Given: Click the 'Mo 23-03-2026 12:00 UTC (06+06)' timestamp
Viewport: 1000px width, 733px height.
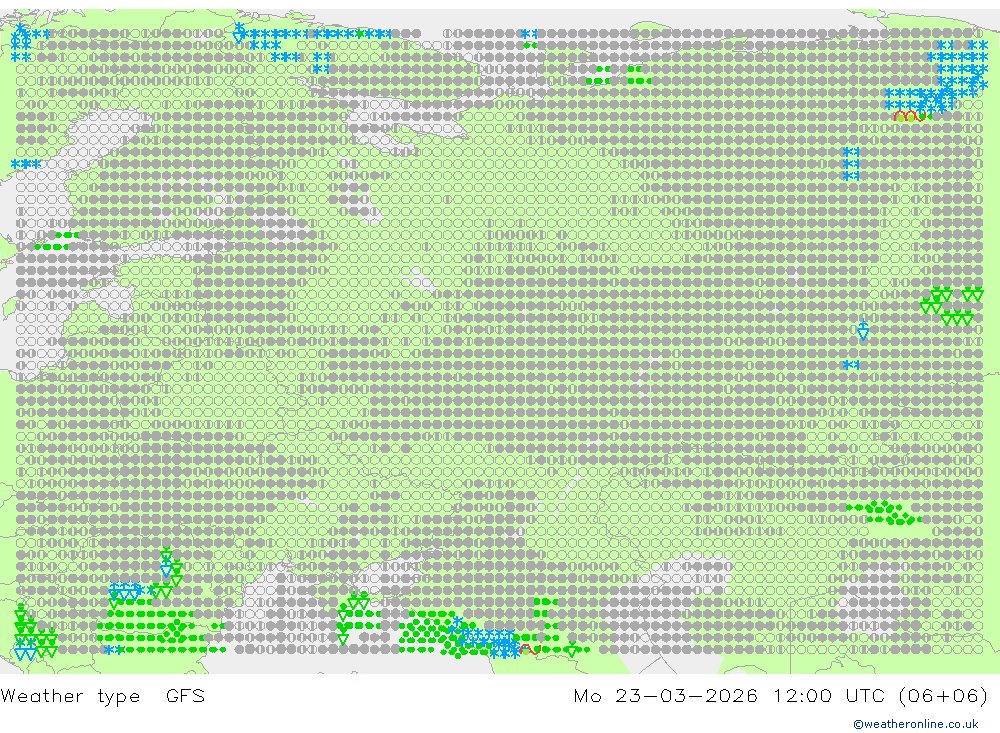Looking at the screenshot, I should pos(781,695).
